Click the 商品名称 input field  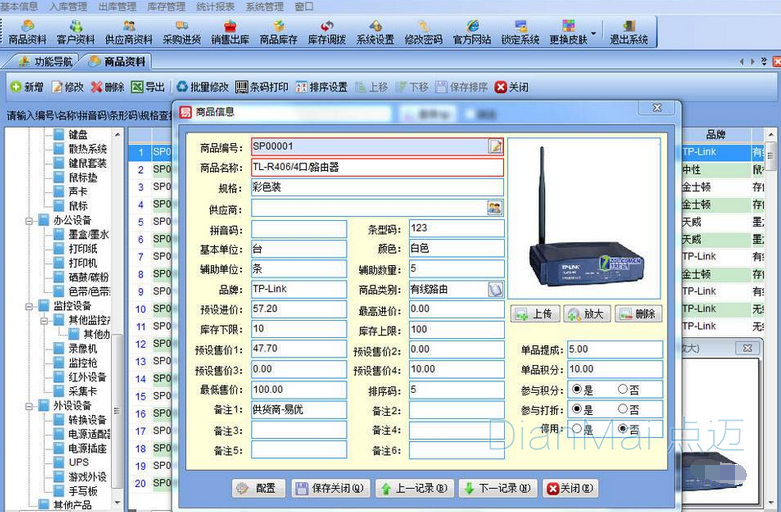tap(377, 167)
